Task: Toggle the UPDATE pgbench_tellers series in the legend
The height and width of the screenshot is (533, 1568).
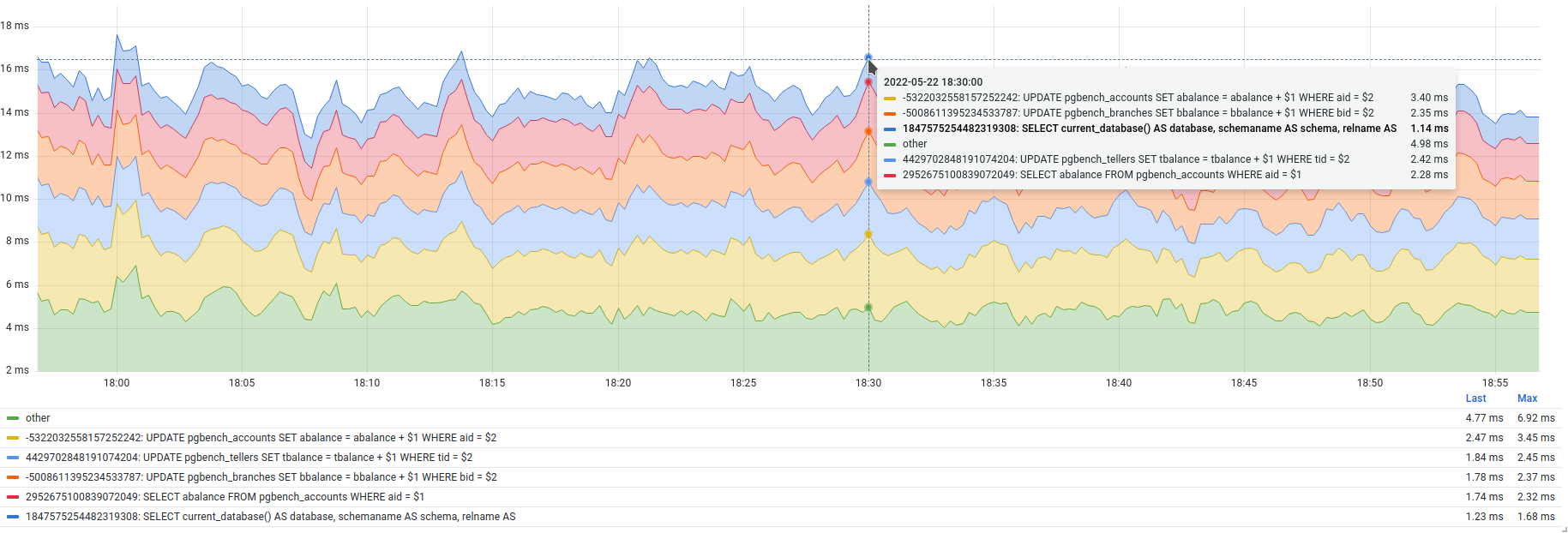Action: tap(249, 458)
